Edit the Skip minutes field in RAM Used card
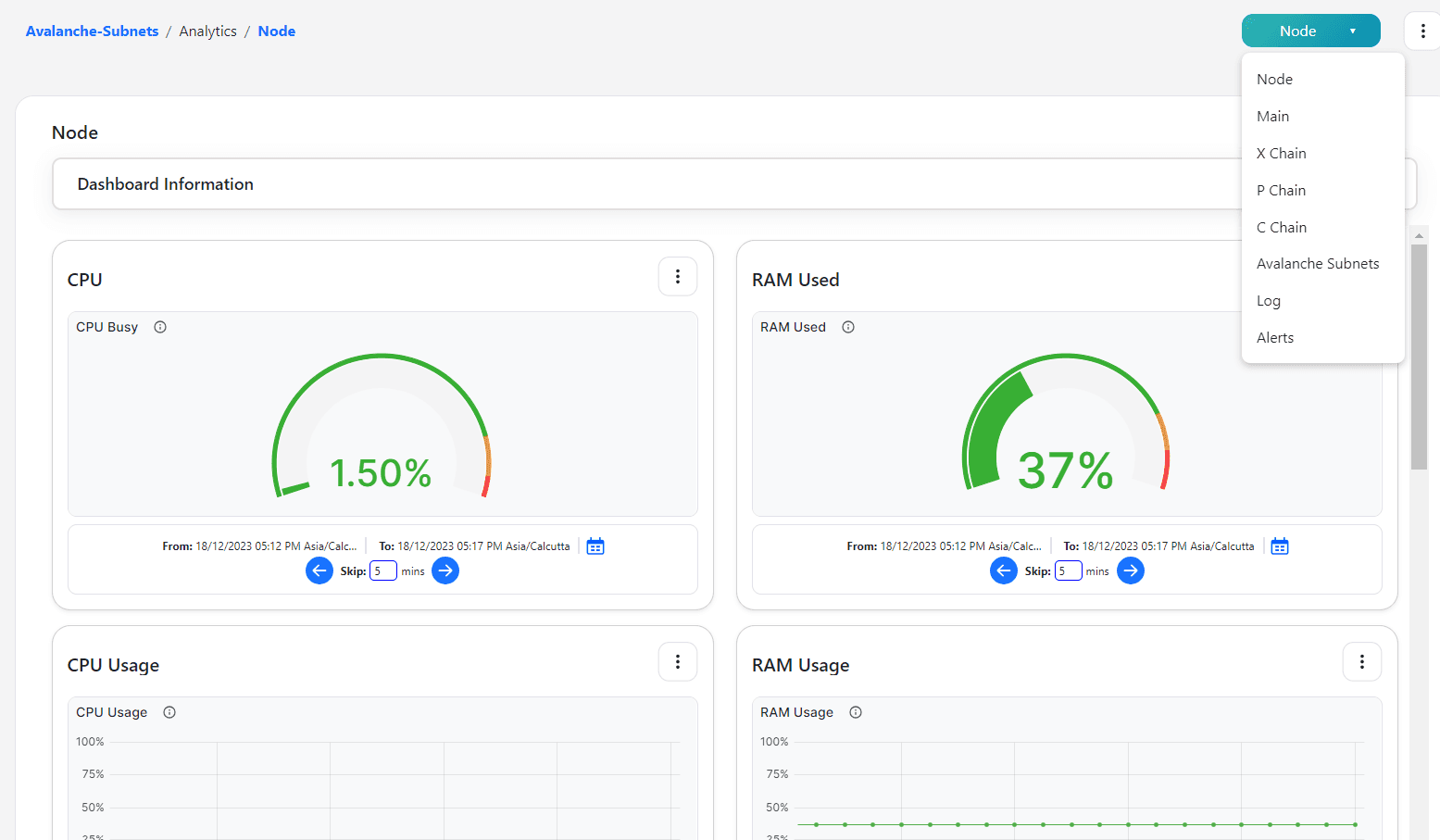1440x840 pixels. click(x=1069, y=570)
